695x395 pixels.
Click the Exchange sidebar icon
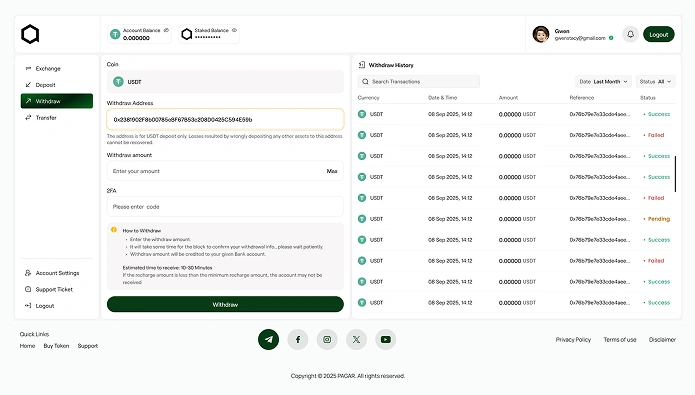(x=28, y=68)
